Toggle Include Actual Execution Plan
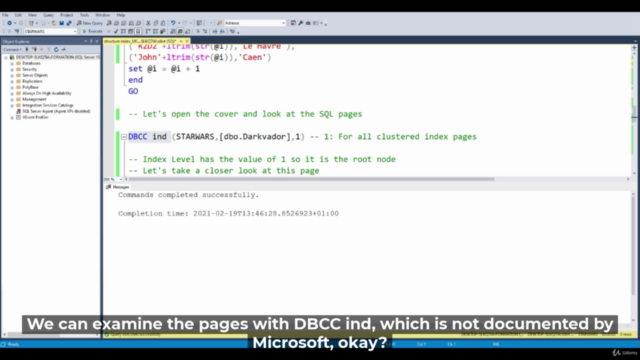Image resolution: width=640 pixels, height=360 pixels. 148,31
